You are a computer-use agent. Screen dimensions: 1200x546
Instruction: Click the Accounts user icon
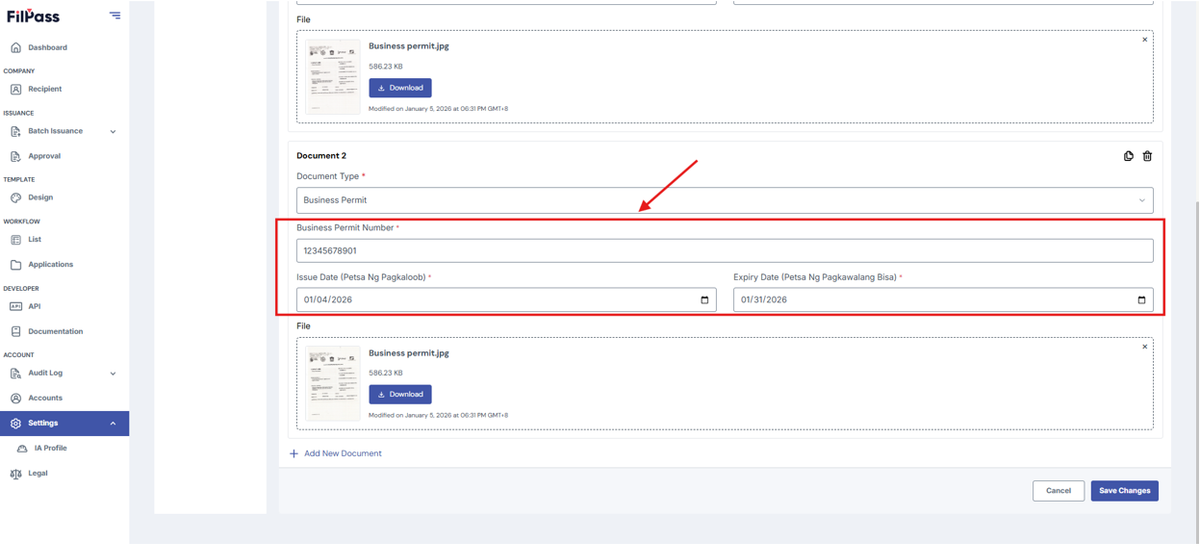click(16, 398)
